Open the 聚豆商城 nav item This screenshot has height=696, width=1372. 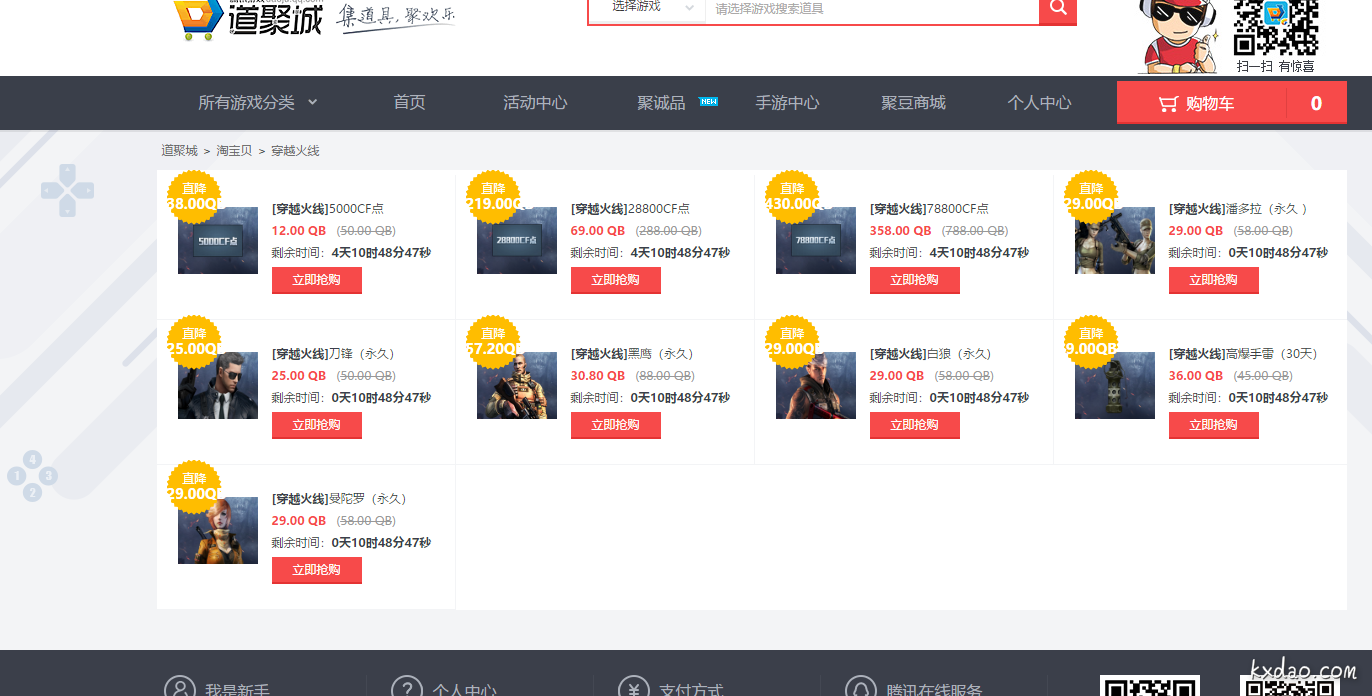point(913,103)
